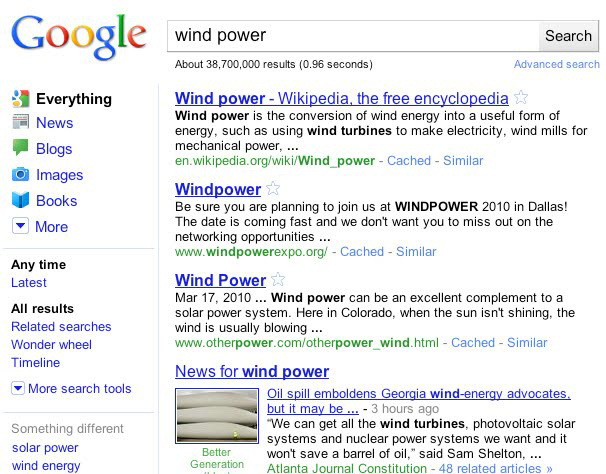Search wind energy suggestion

(x=46, y=466)
